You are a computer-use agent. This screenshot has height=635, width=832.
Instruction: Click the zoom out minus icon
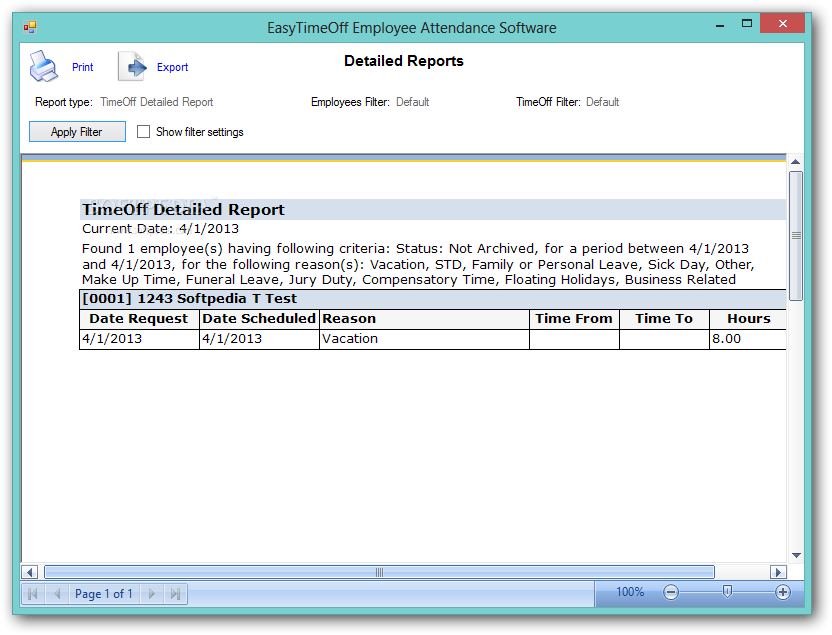pos(671,592)
